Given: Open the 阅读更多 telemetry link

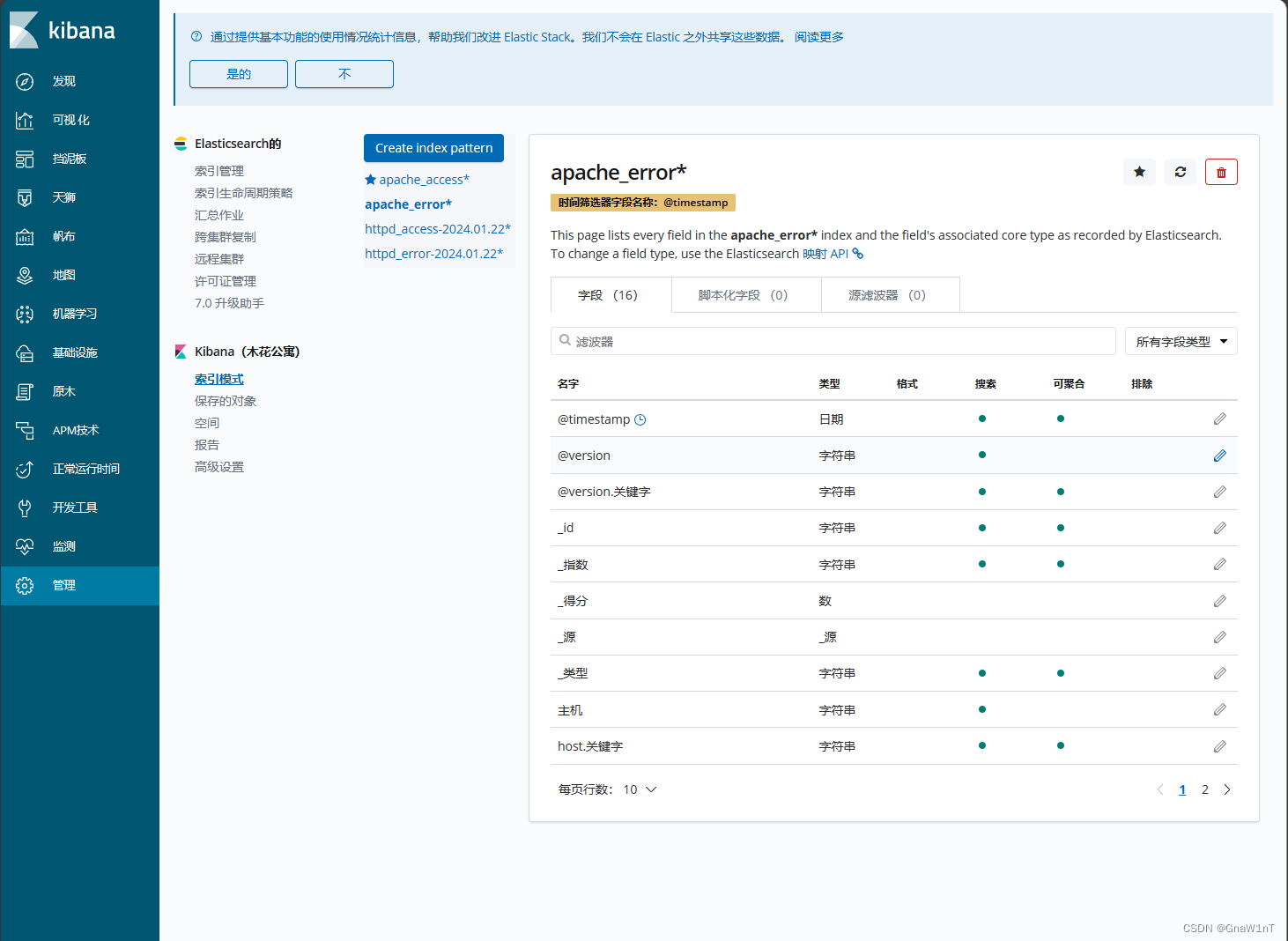Looking at the screenshot, I should 818,37.
